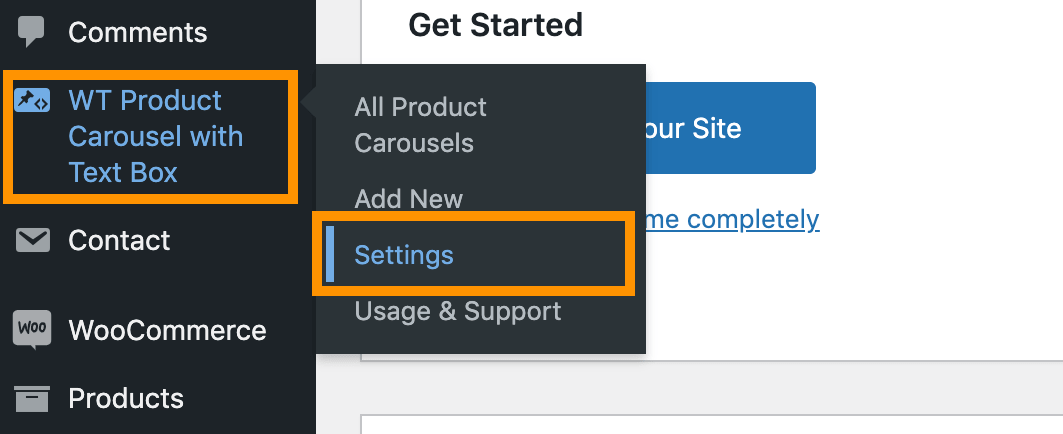Click the Products archive box icon

point(32,398)
